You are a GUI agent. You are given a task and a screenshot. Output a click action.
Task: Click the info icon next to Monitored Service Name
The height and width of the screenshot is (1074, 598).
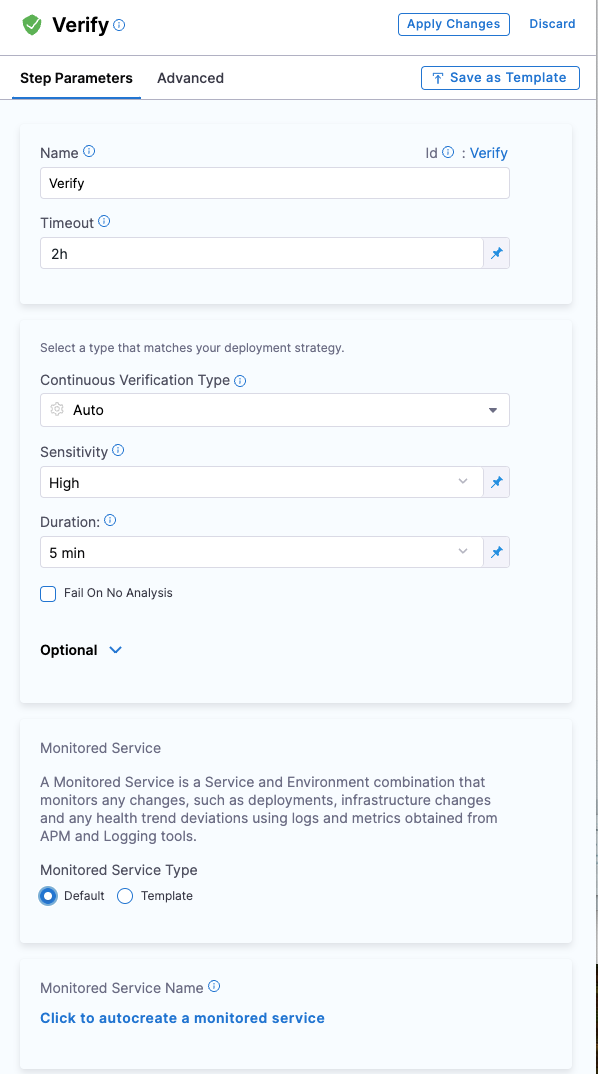[x=212, y=986]
